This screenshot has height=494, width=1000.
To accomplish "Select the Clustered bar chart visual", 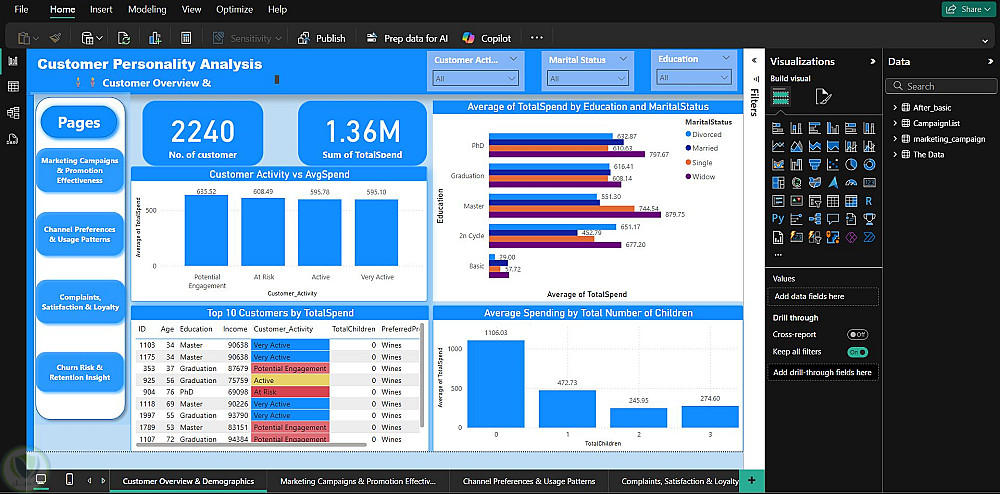I will click(814, 128).
